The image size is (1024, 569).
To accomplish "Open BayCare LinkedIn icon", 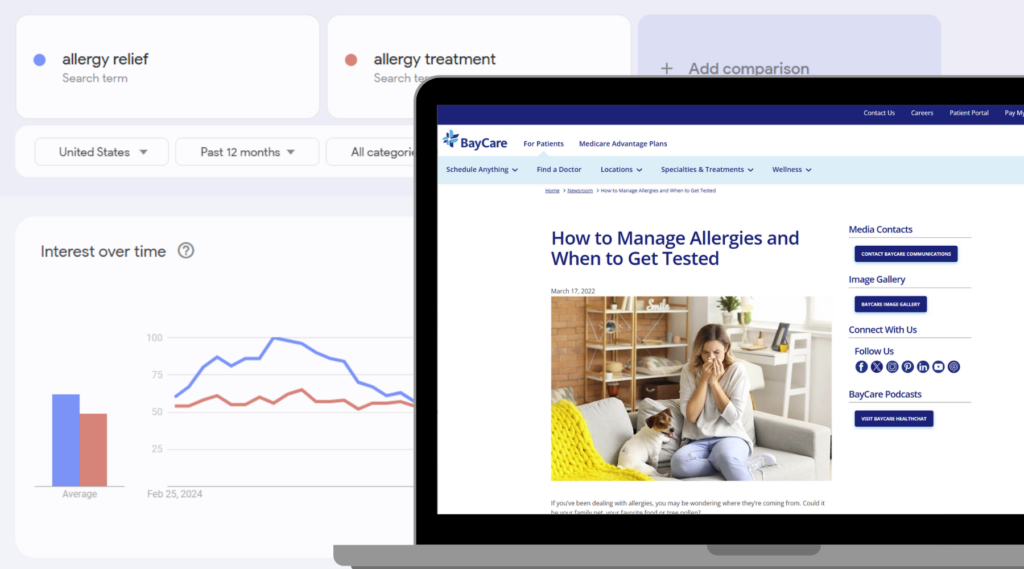I will (x=923, y=367).
